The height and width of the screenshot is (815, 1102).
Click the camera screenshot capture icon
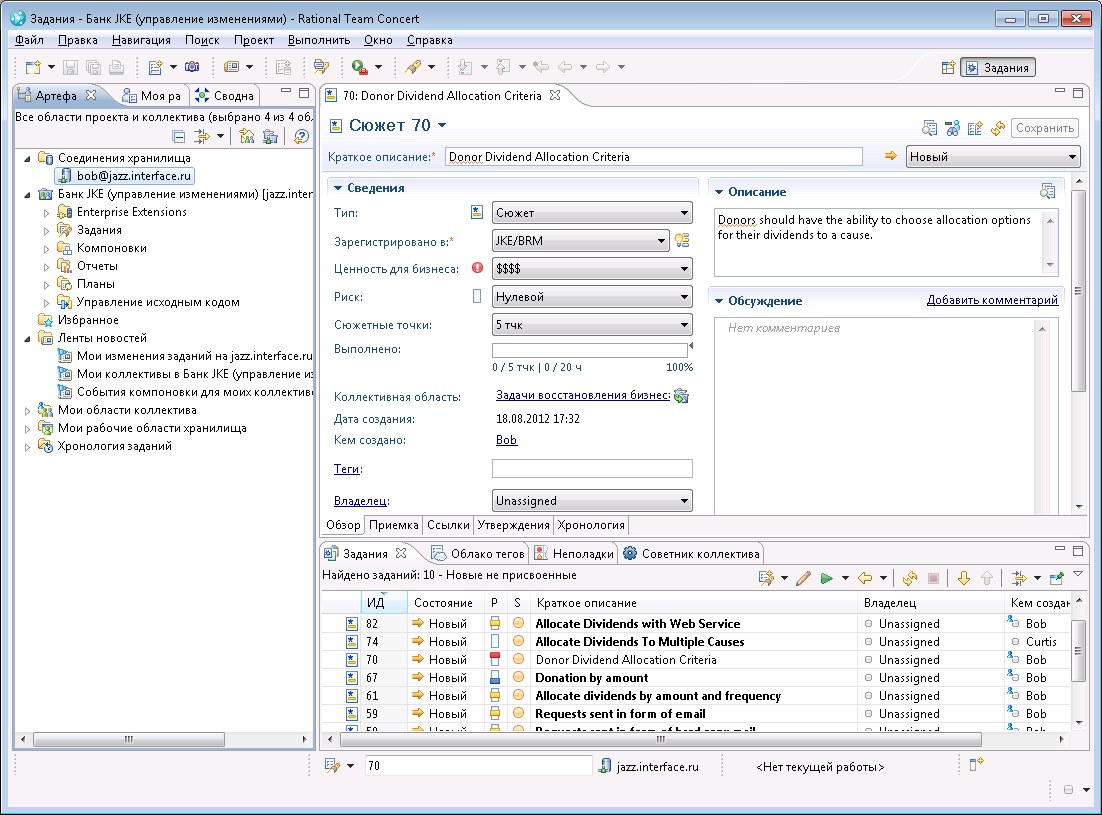pos(192,67)
